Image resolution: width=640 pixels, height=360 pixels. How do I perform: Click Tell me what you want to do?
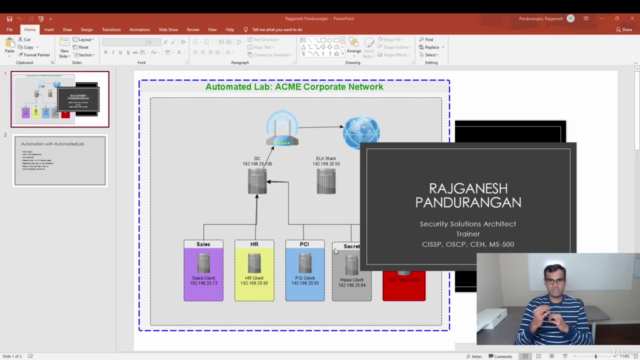[273, 30]
